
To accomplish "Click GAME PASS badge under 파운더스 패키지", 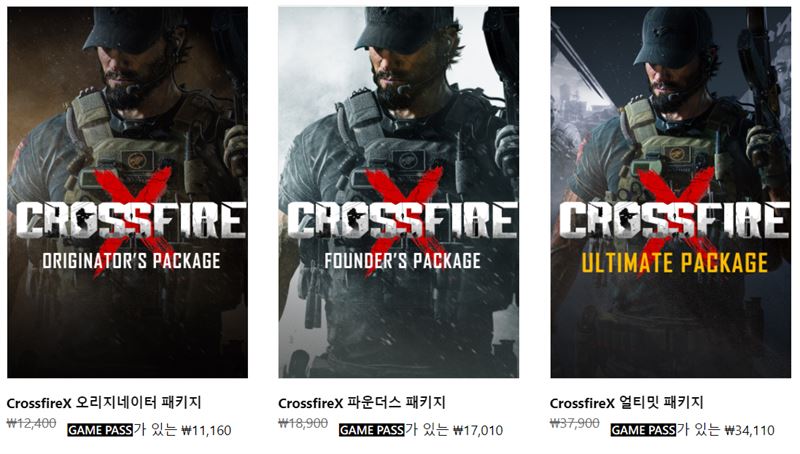I will click(371, 430).
